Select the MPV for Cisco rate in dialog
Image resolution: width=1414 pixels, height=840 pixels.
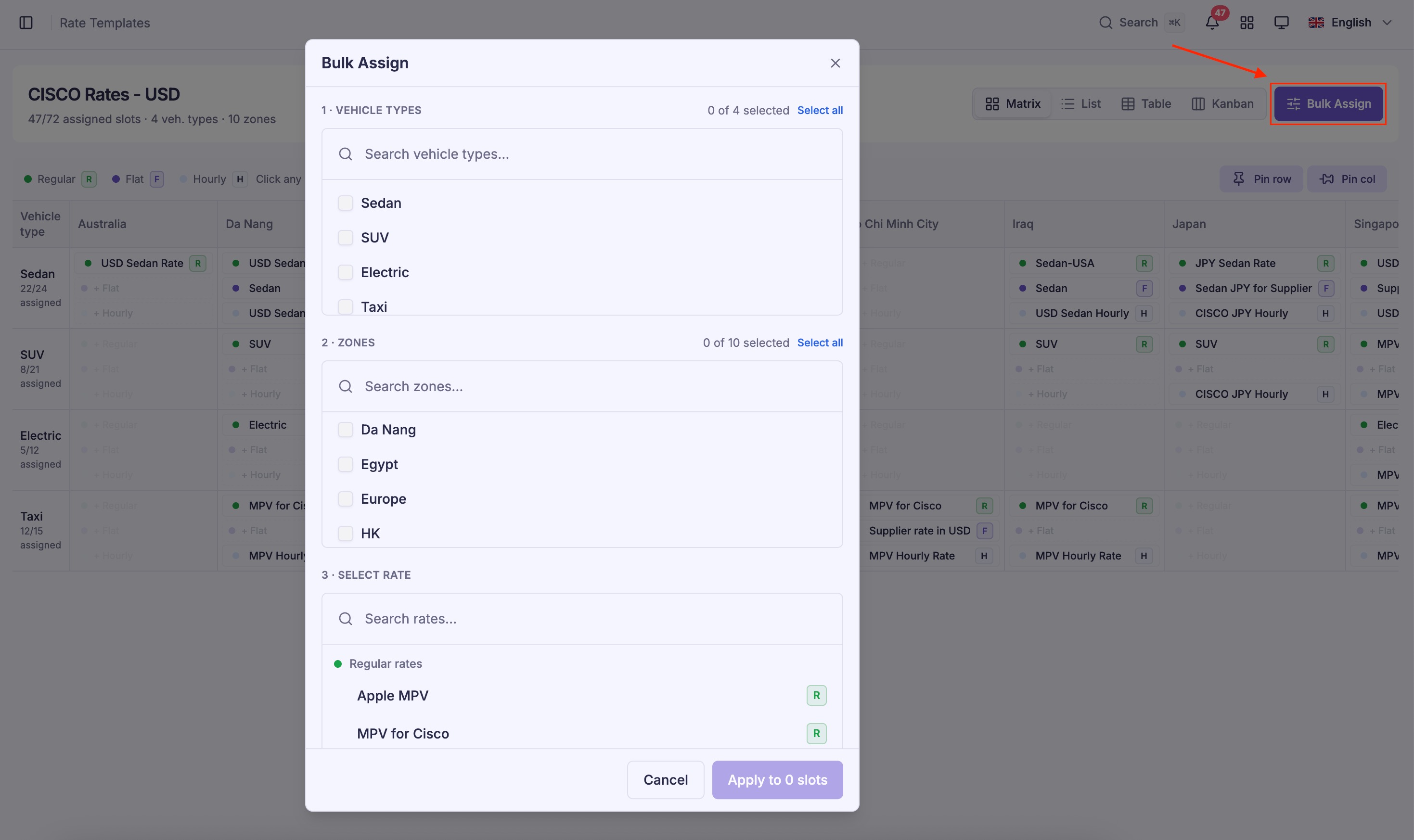point(582,733)
